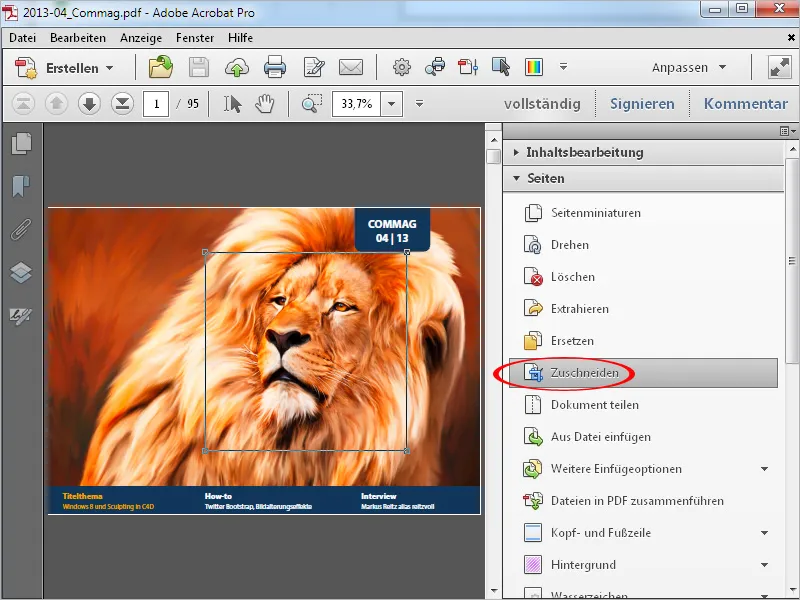Go to next page arrow
The height and width of the screenshot is (600, 800).
coord(89,104)
